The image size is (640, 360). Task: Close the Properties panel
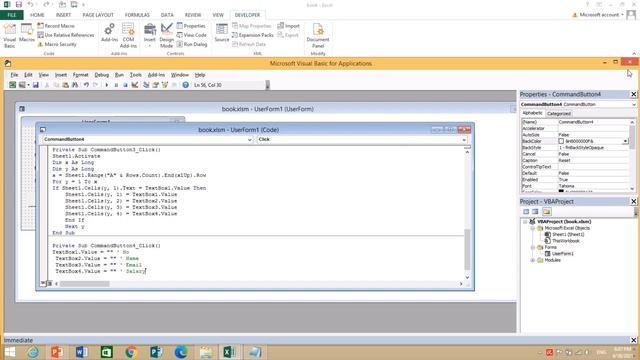pyautogui.click(x=633, y=94)
